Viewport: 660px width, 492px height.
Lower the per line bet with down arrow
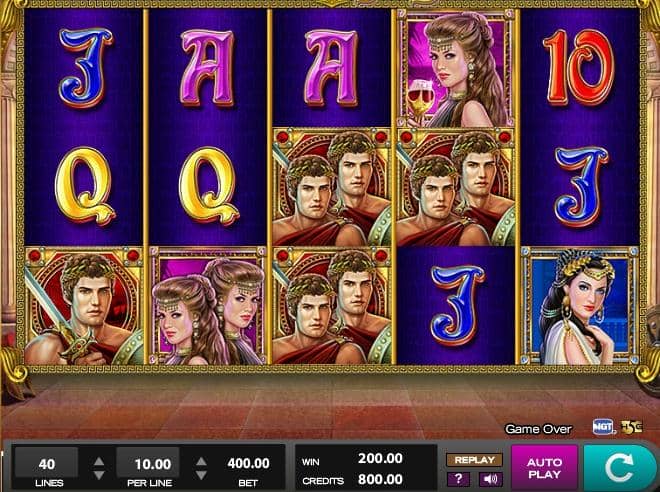click(201, 475)
